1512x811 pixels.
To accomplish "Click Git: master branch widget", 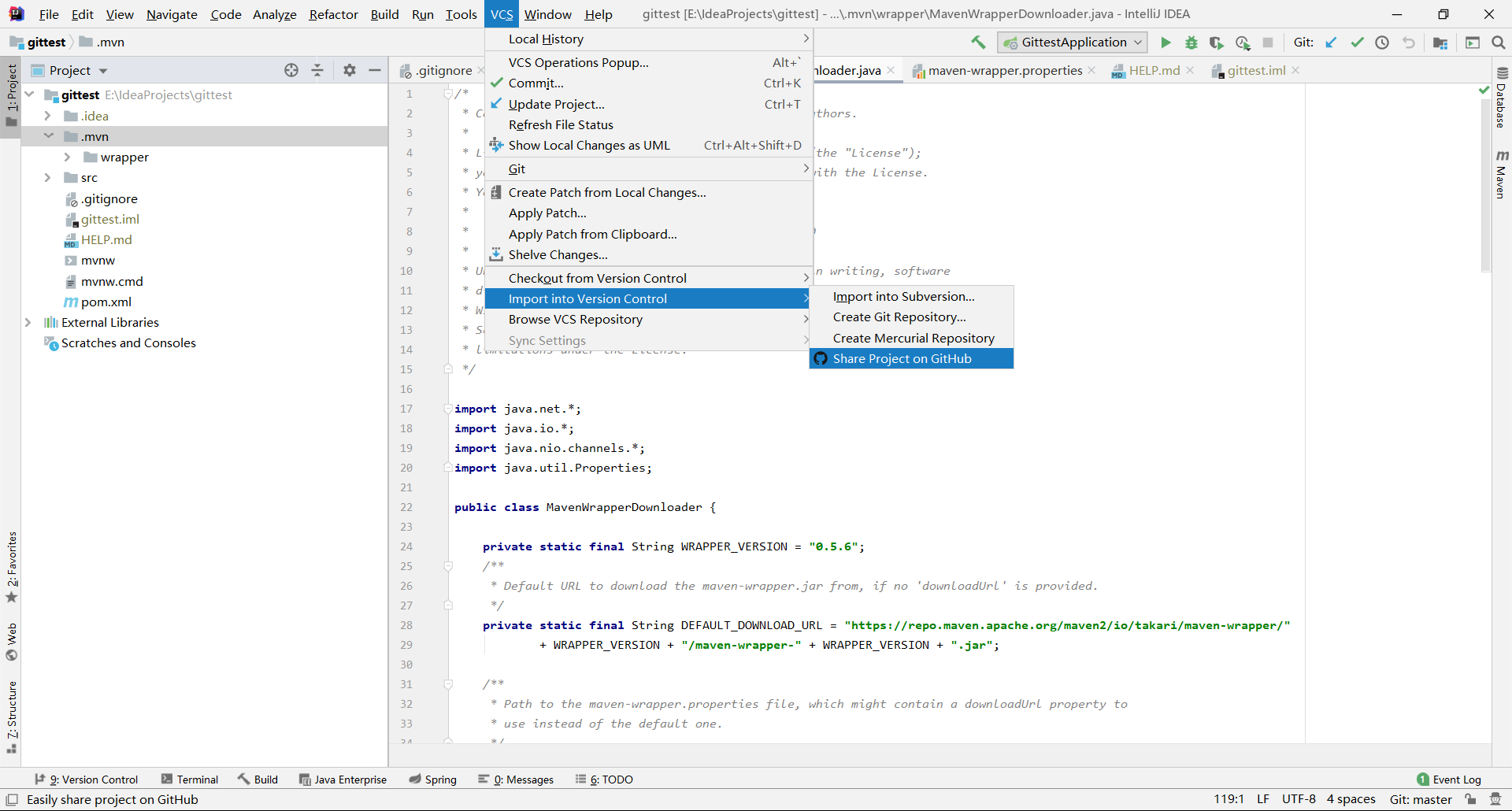I will point(1421,799).
